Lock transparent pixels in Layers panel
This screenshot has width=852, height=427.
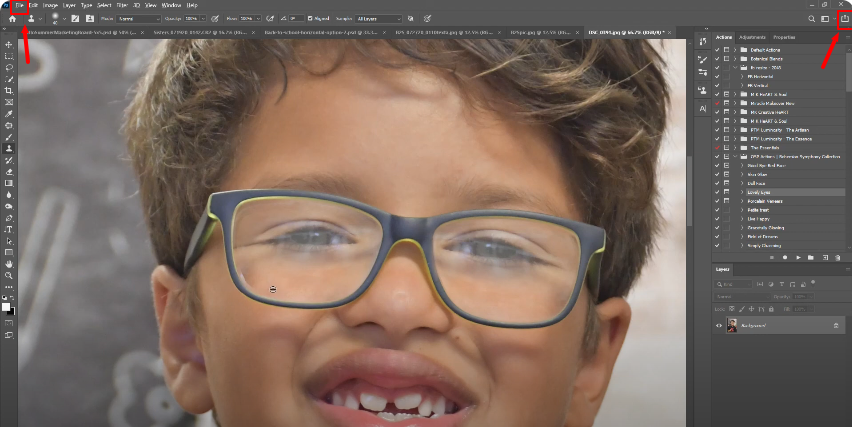coord(731,309)
